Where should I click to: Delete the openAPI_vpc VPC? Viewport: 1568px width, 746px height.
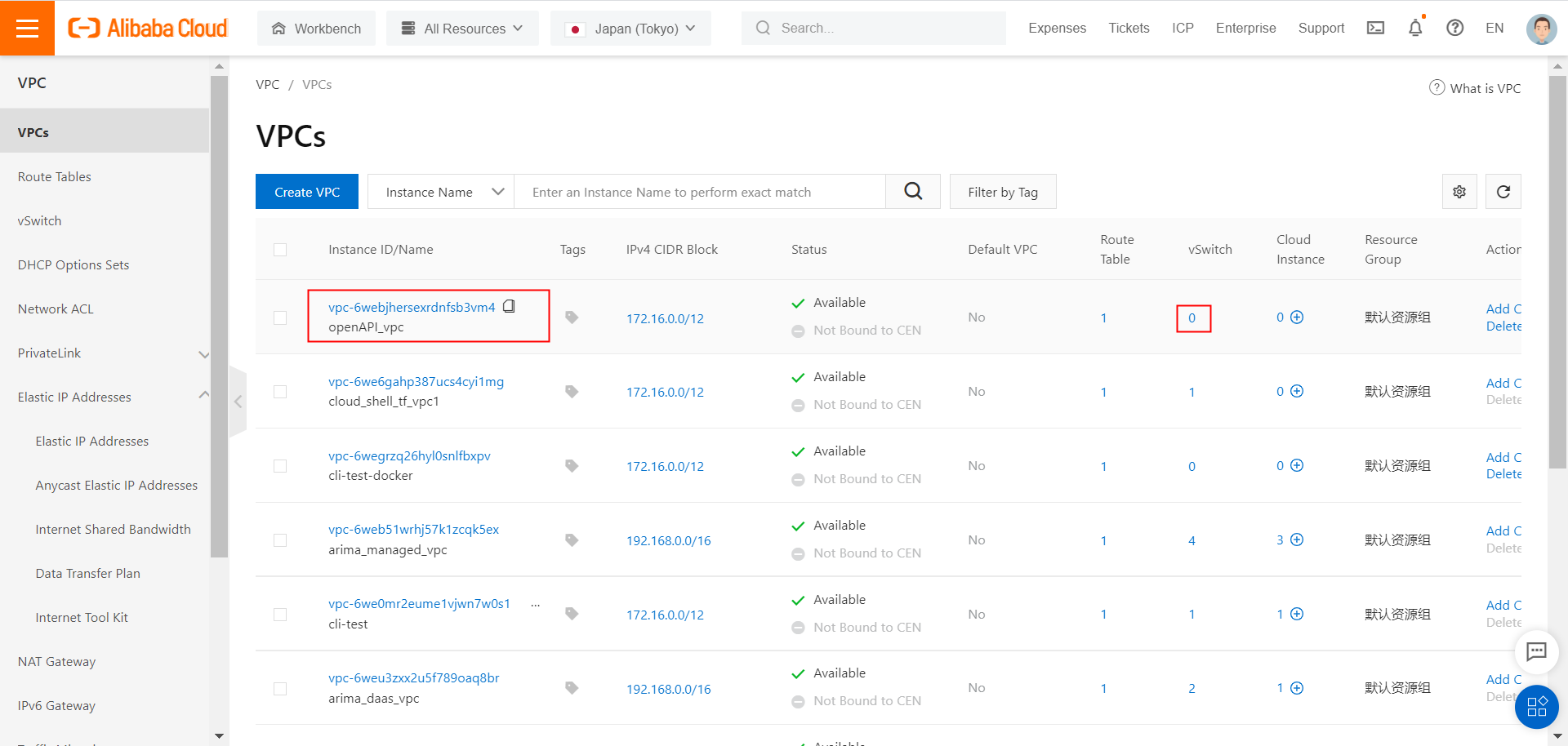pyautogui.click(x=1503, y=326)
